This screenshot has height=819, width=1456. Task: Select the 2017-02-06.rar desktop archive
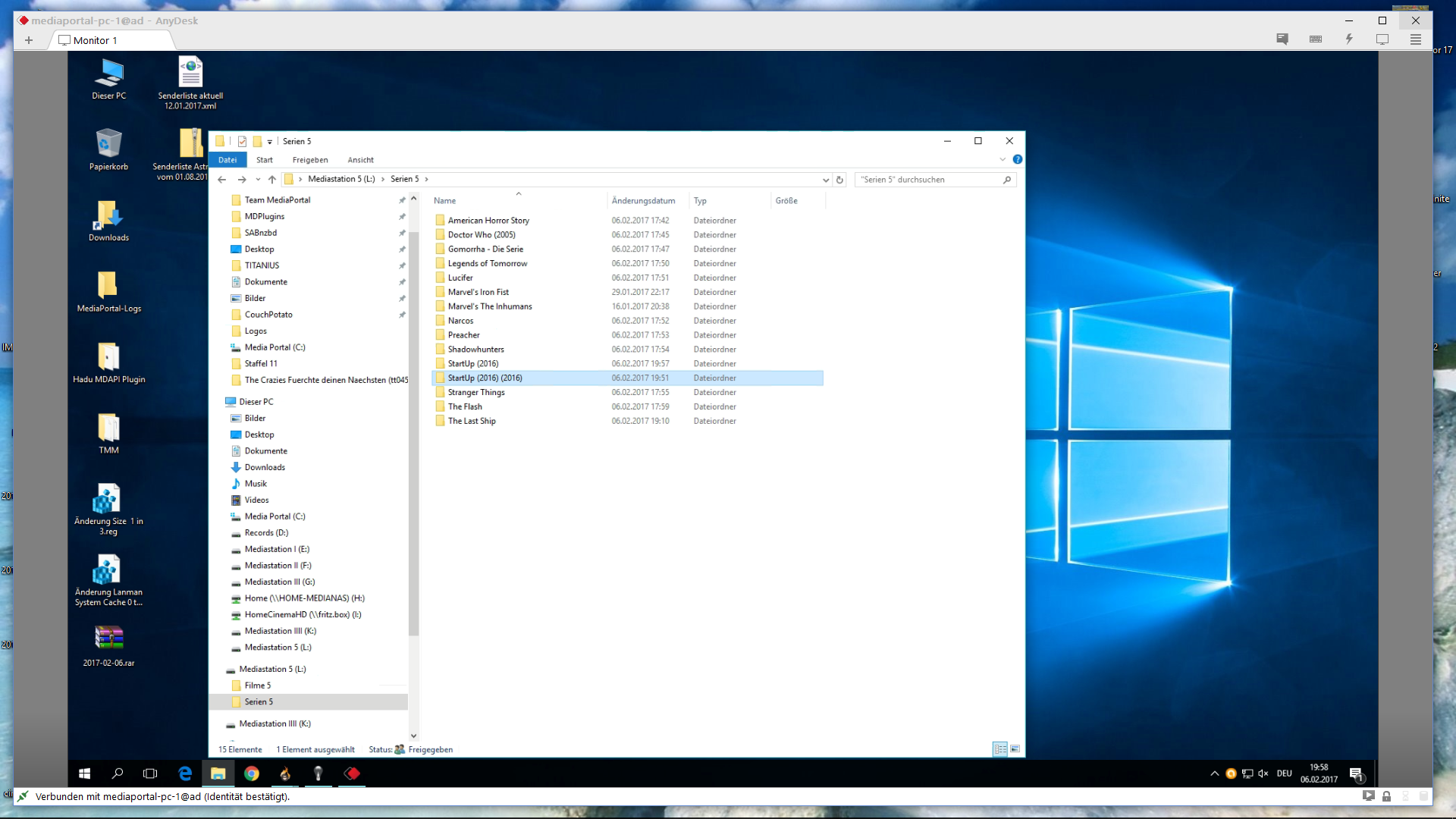click(x=108, y=645)
